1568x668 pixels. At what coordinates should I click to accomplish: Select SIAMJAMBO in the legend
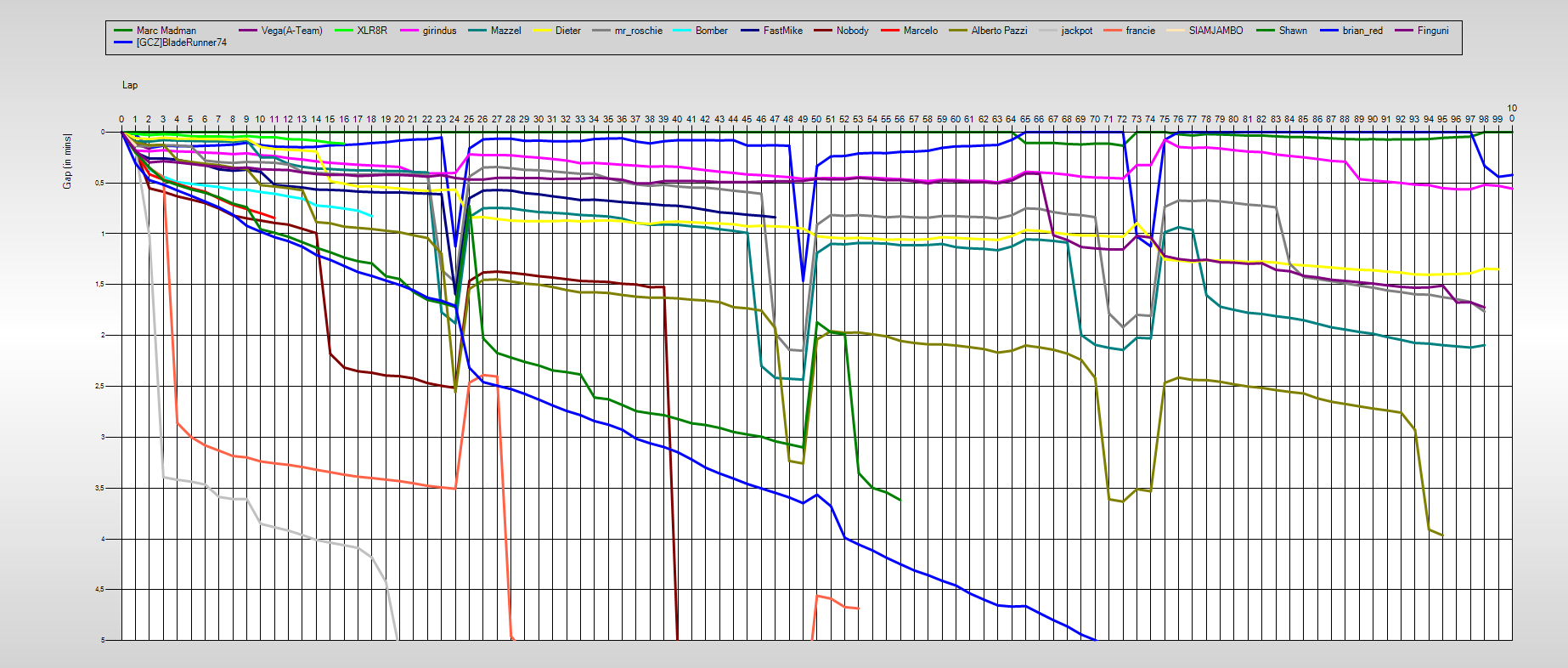tap(1215, 31)
